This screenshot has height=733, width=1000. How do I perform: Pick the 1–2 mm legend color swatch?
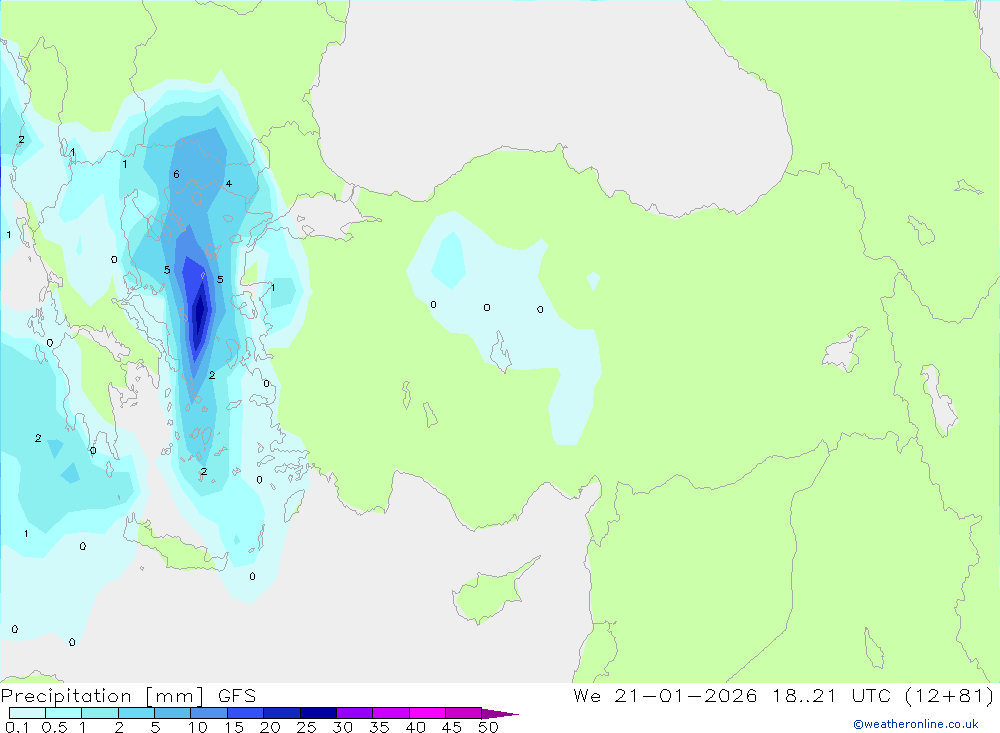[x=100, y=713]
